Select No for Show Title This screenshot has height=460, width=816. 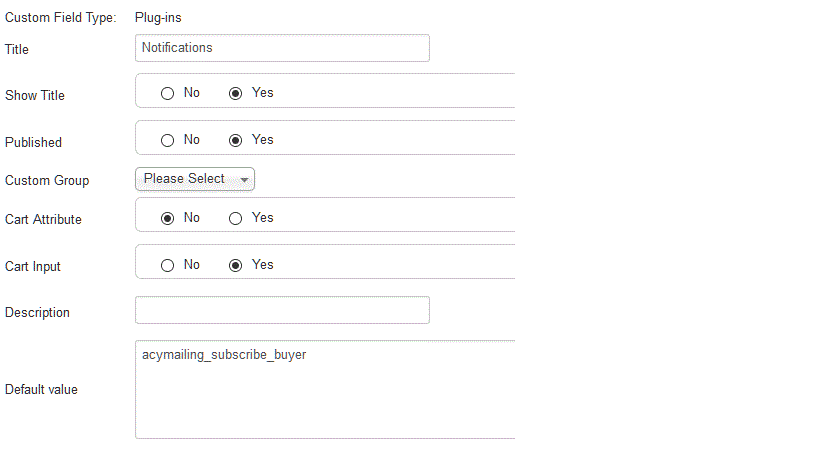point(168,93)
